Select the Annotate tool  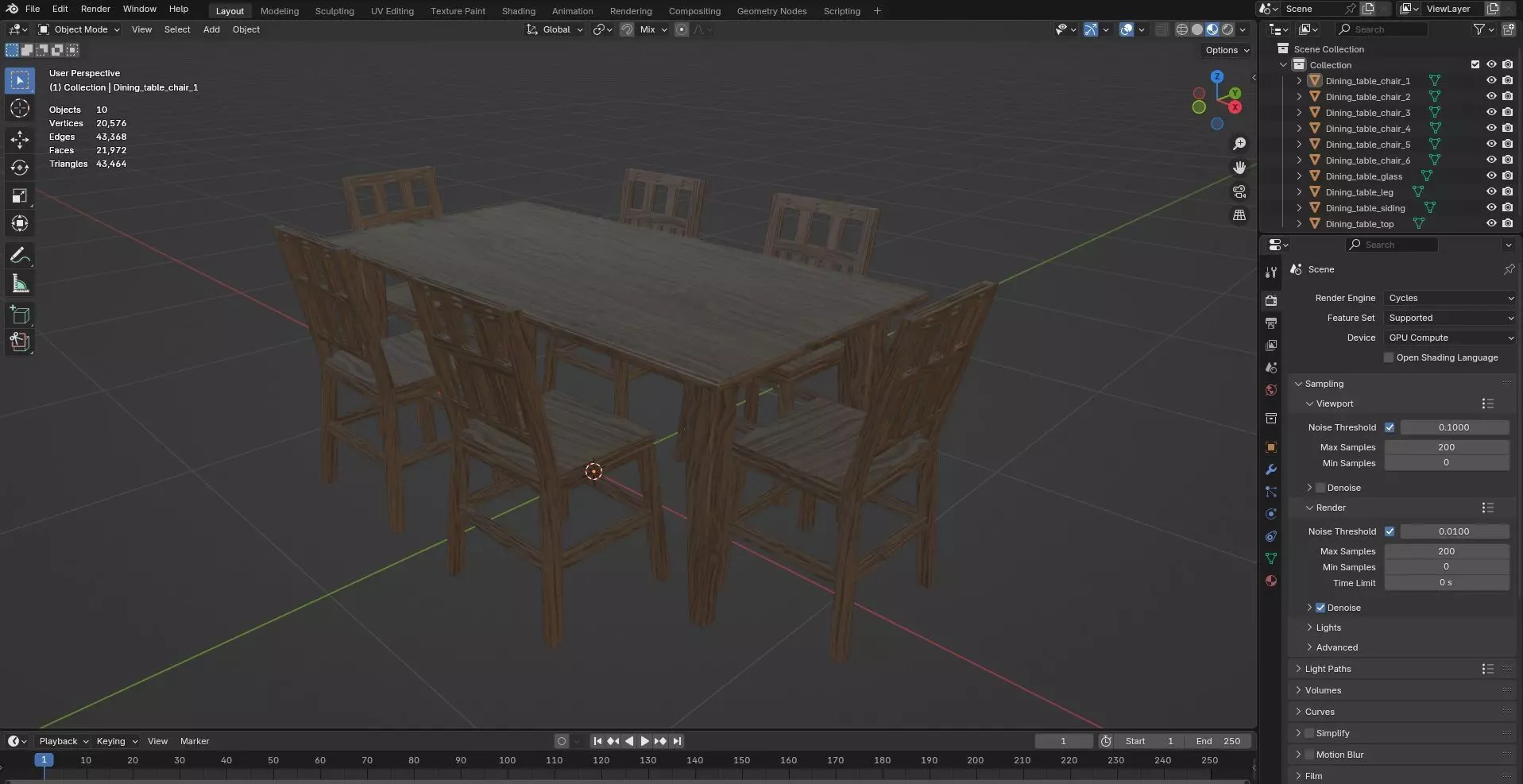click(x=20, y=256)
